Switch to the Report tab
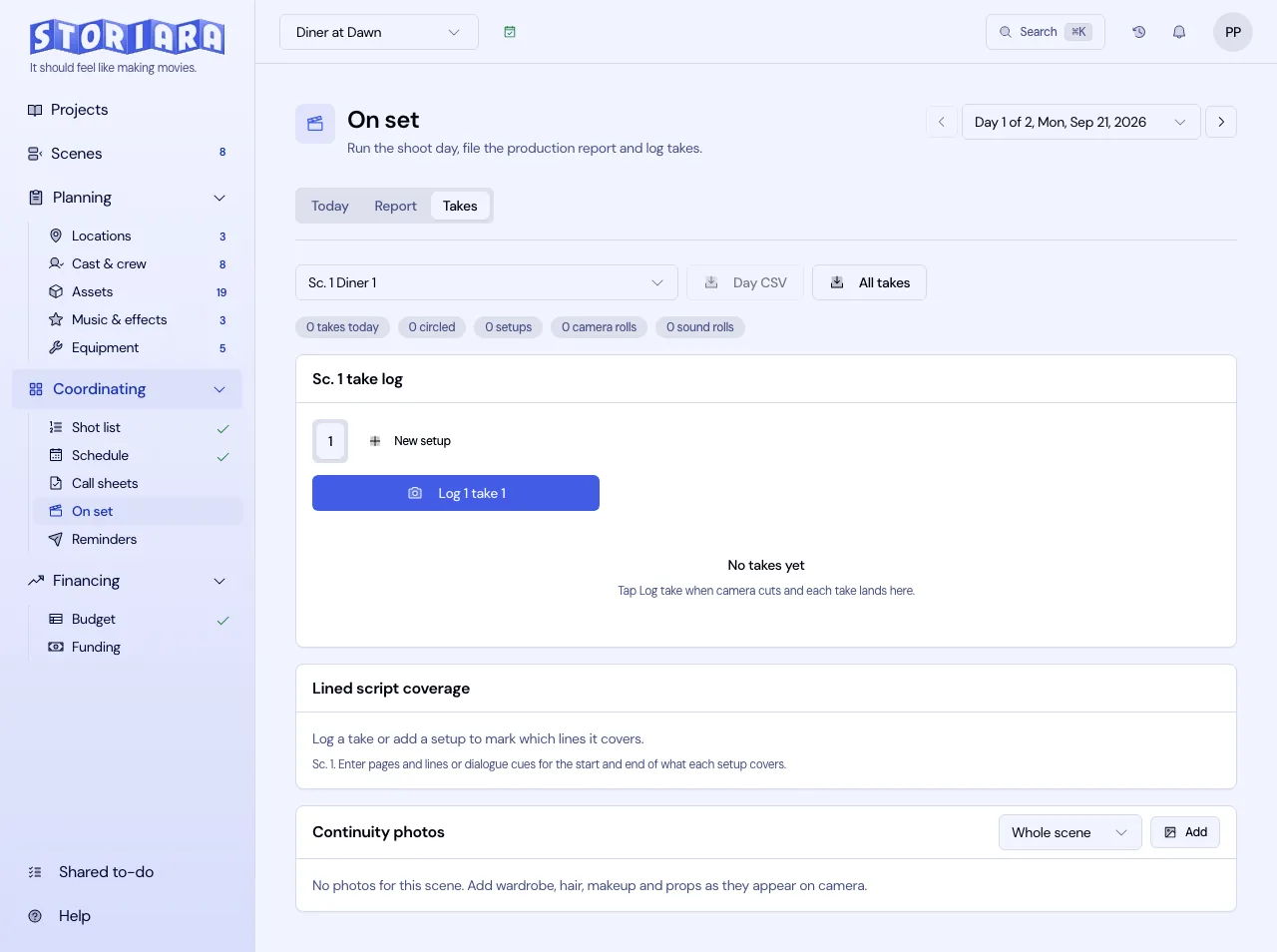The image size is (1277, 952). pyautogui.click(x=396, y=206)
